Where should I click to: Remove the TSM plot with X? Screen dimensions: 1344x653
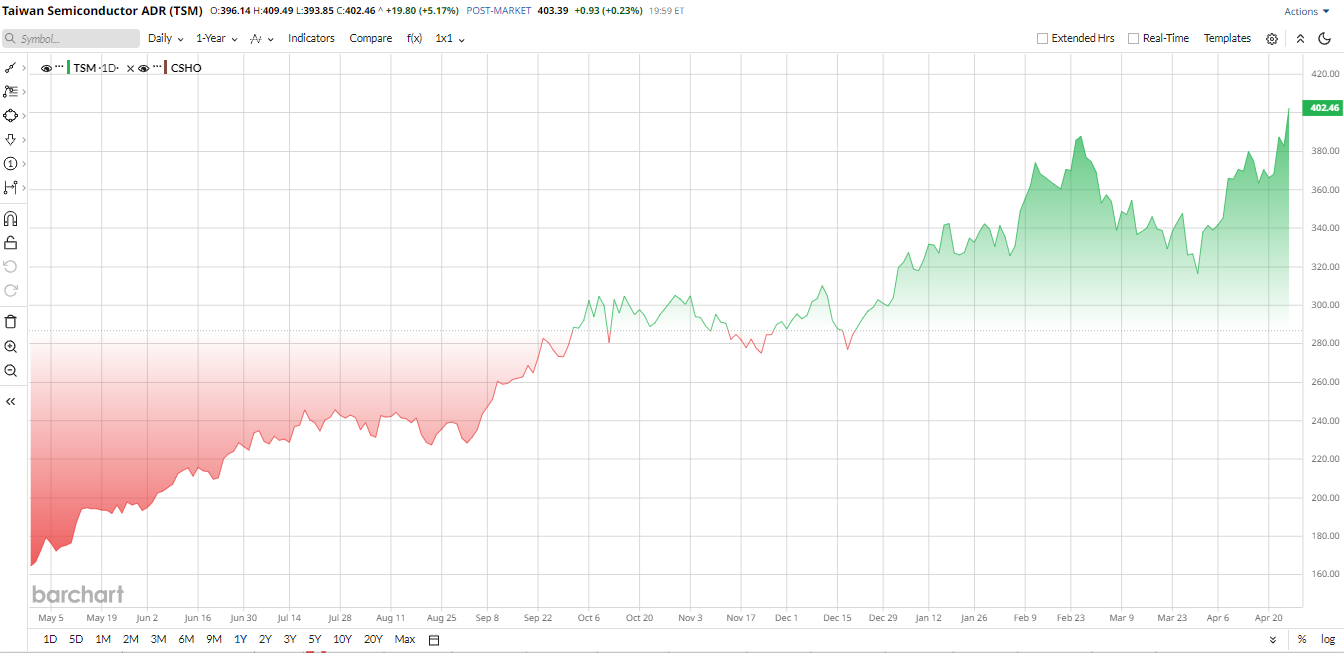(130, 68)
